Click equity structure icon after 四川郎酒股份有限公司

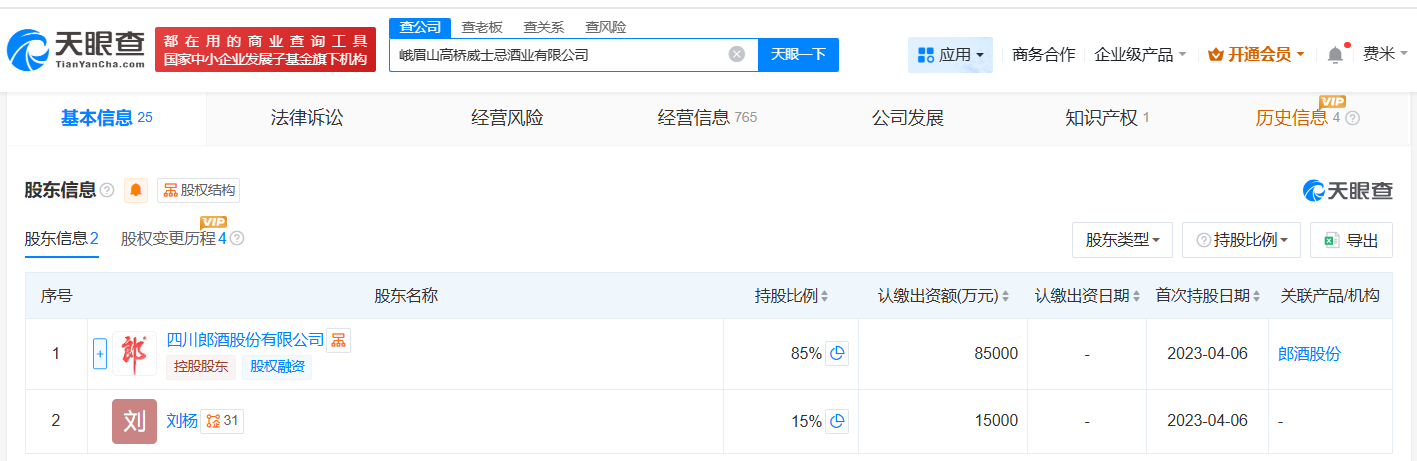[339, 341]
